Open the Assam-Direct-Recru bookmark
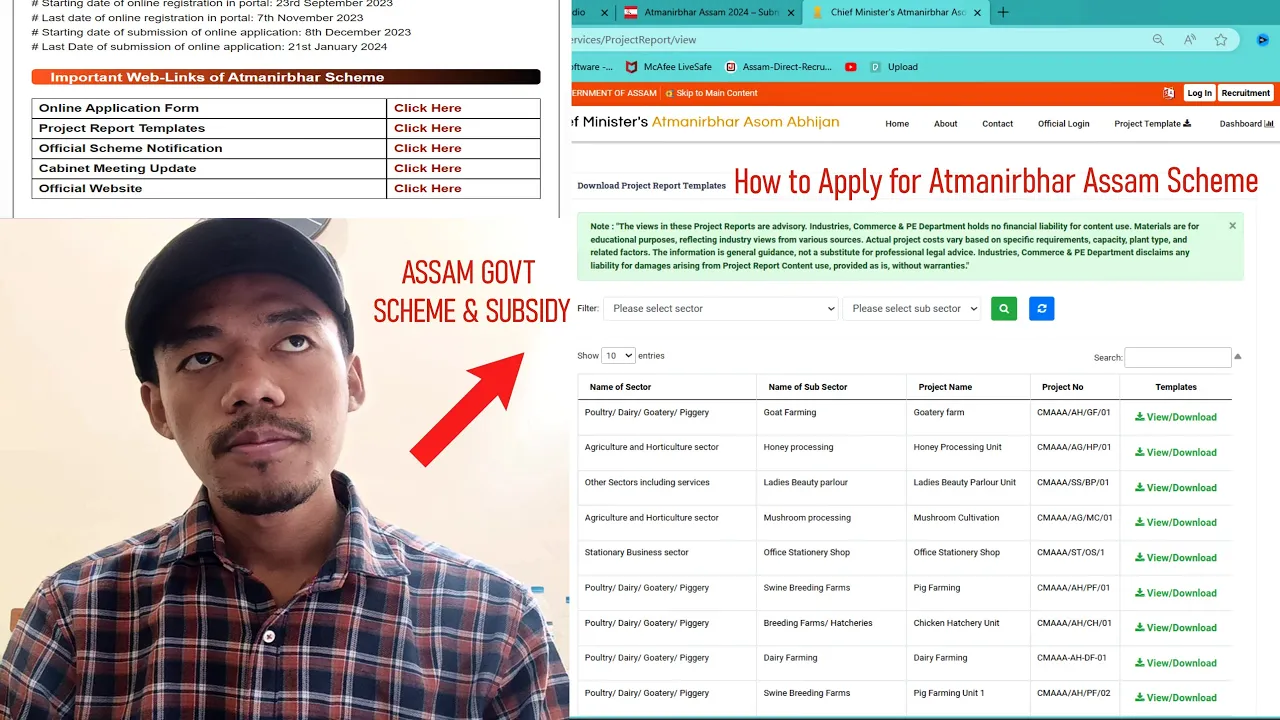 point(778,67)
